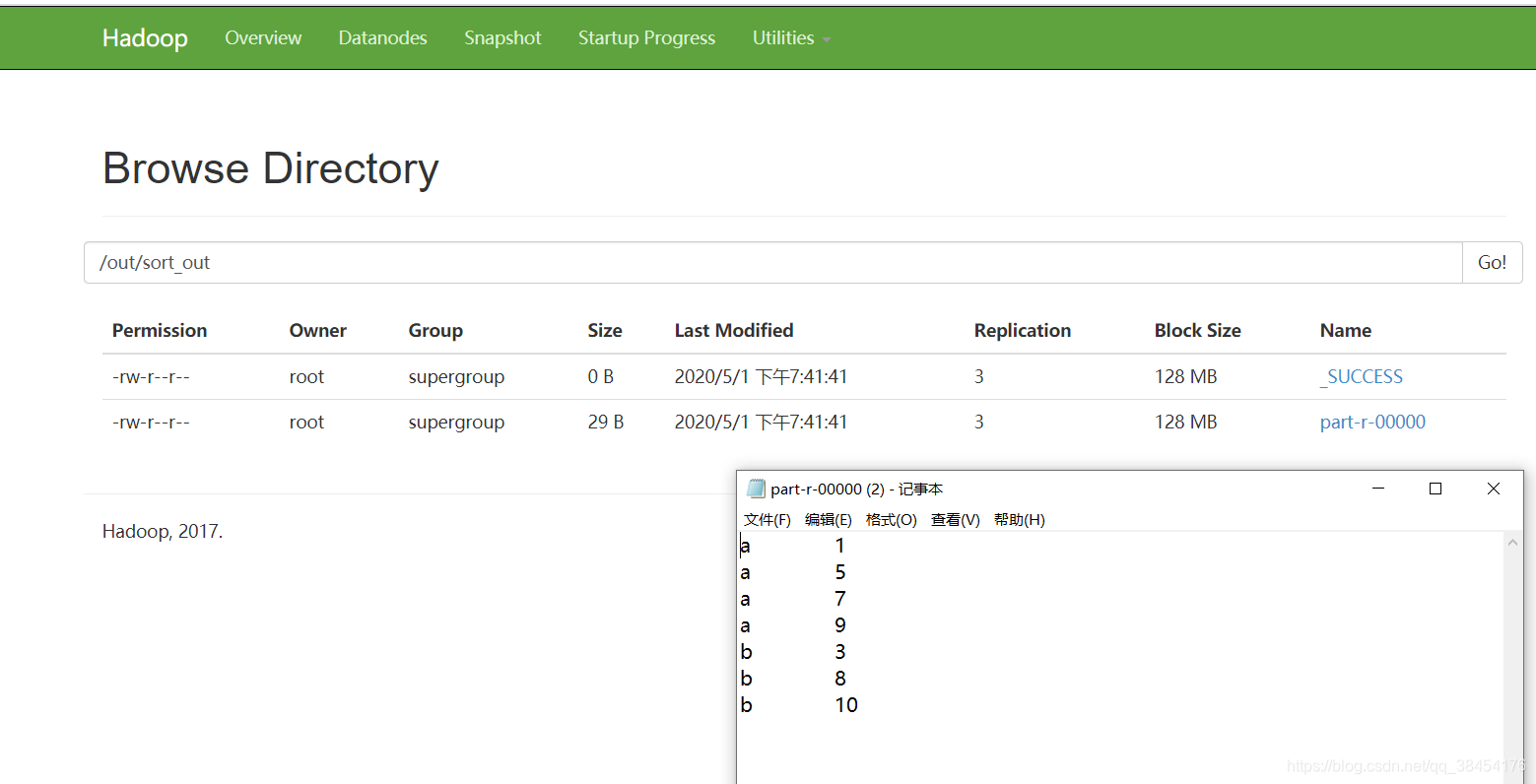This screenshot has width=1536, height=784.
Task: Open Notepad's 格式(O) Format menu
Action: 892,520
